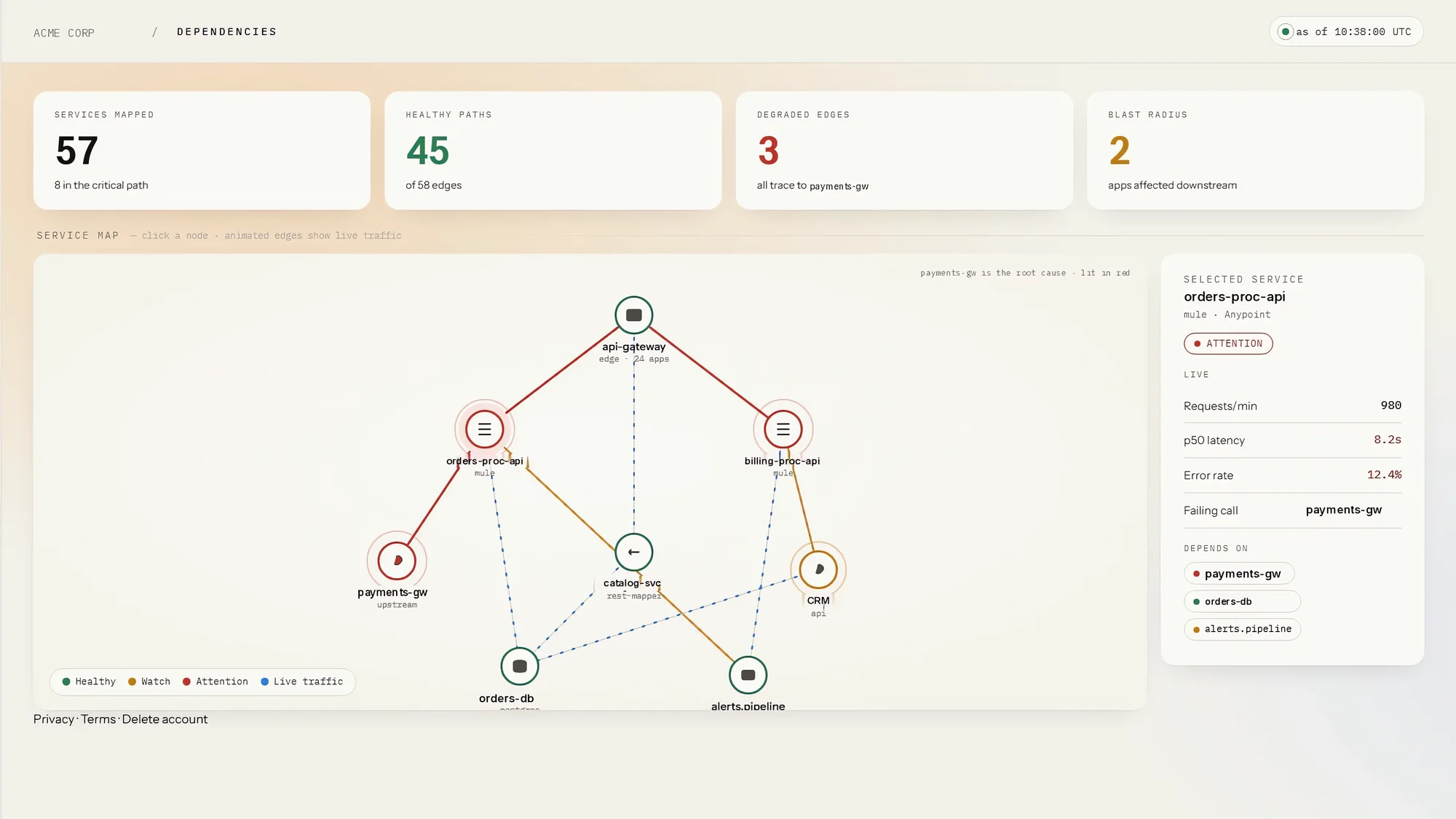This screenshot has width=1456, height=819.
Task: Select the billing-proc-api node icon
Action: pos(783,430)
